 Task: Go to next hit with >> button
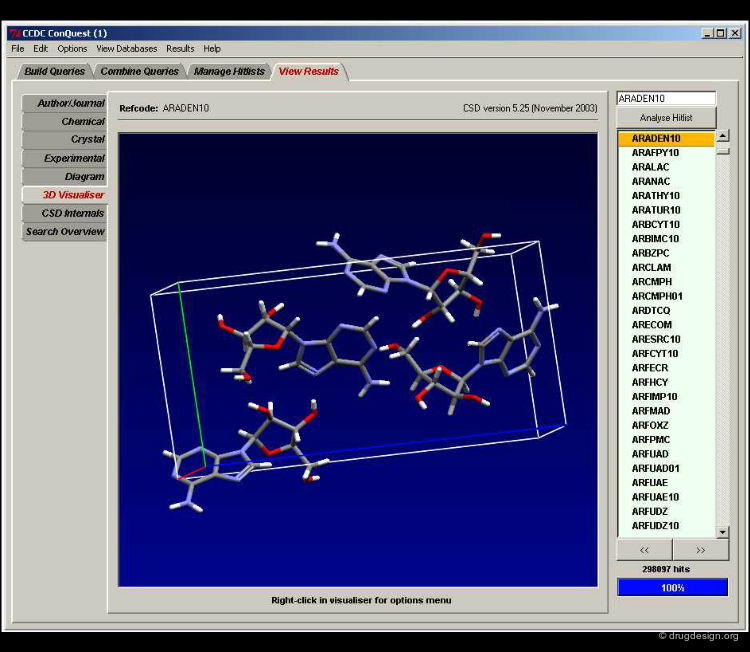point(701,550)
